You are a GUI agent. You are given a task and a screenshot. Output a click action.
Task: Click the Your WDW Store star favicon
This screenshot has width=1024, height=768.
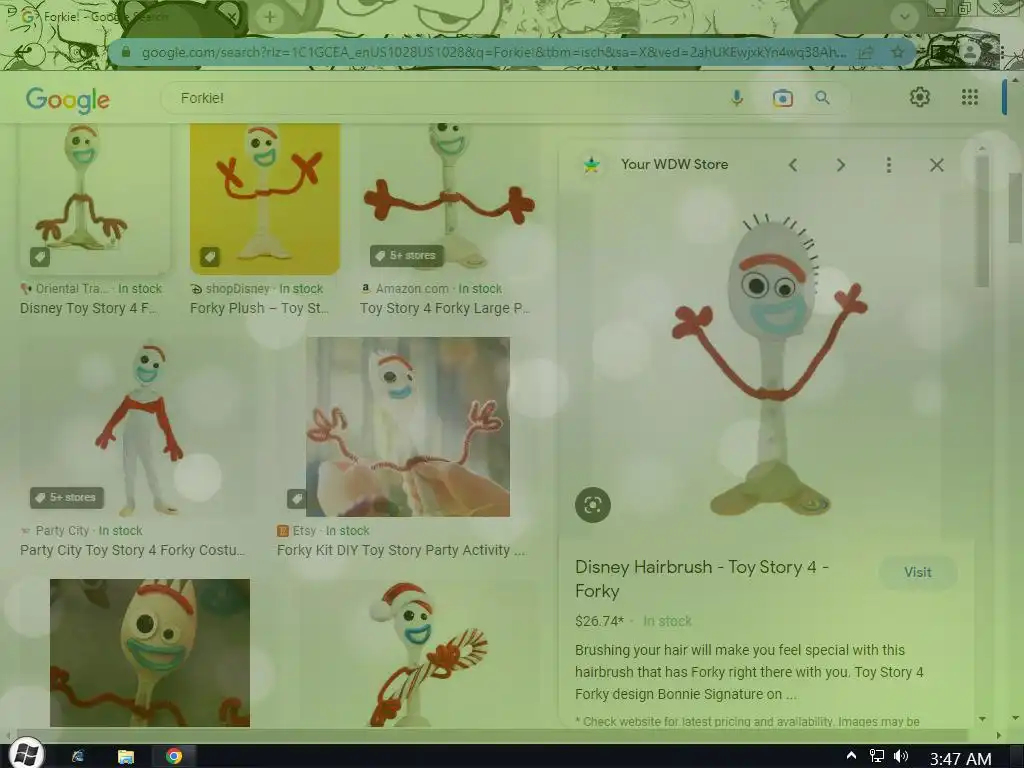point(592,165)
